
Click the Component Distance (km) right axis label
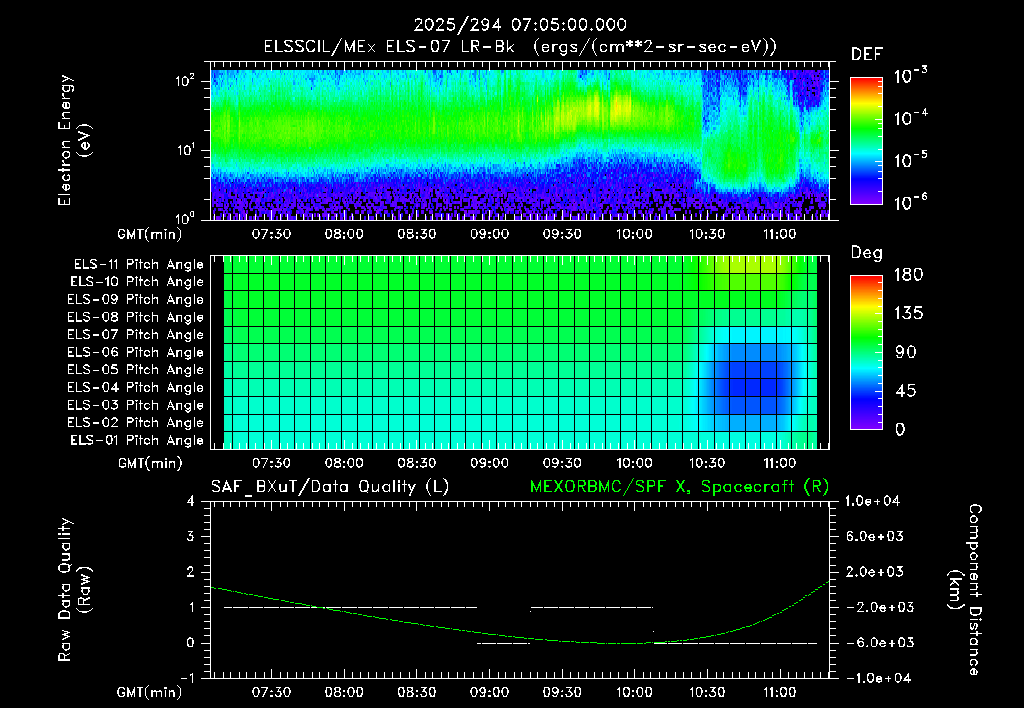pos(966,590)
